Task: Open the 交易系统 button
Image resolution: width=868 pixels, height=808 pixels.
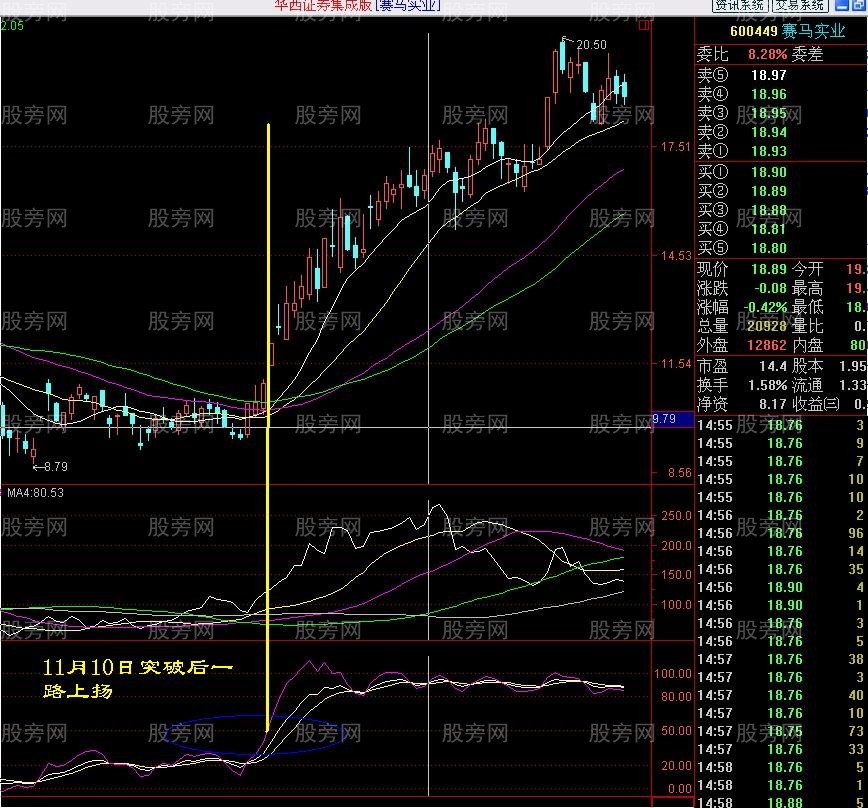Action: pyautogui.click(x=799, y=6)
